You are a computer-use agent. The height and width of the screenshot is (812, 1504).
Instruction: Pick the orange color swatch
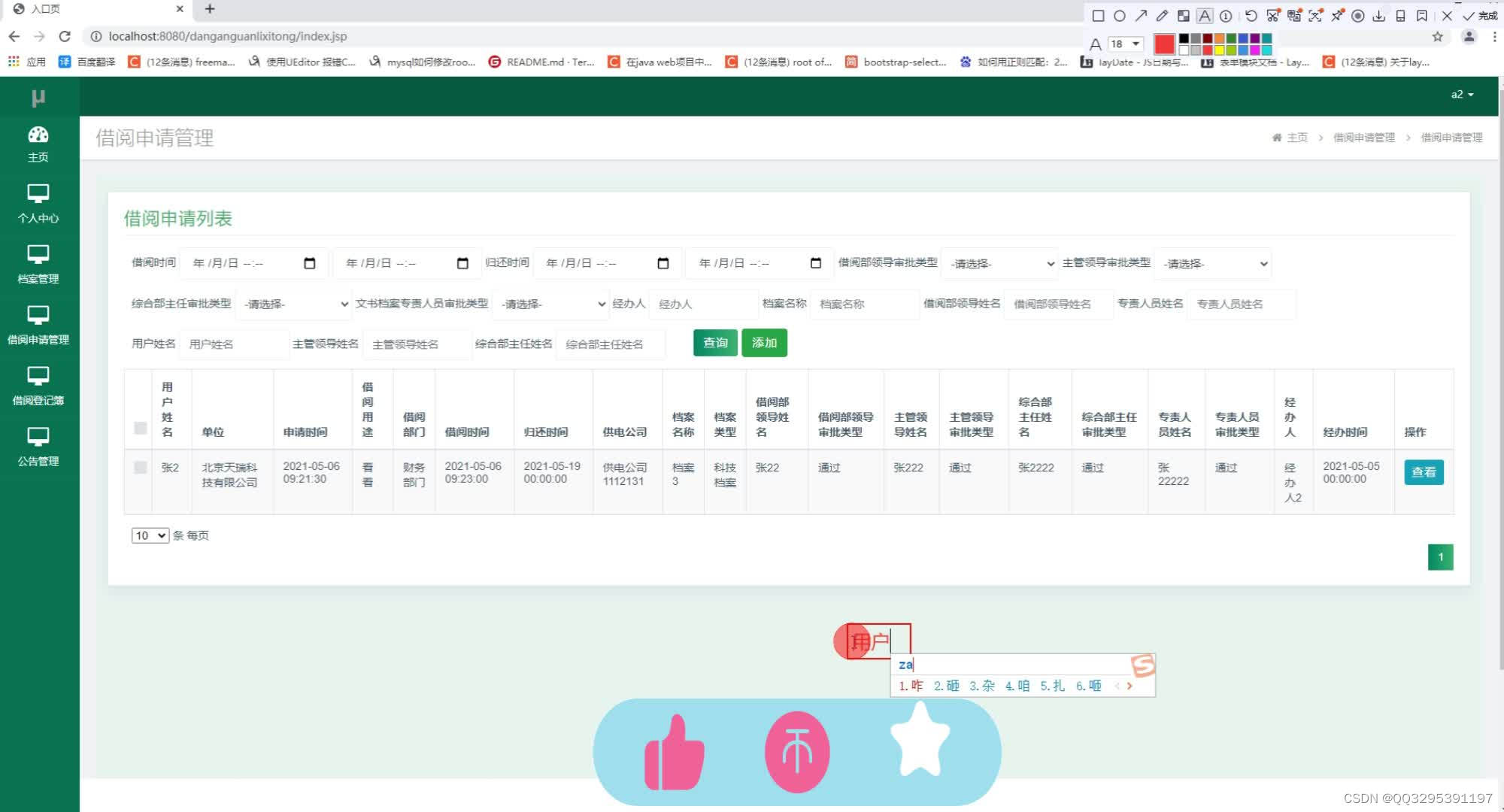(x=1219, y=38)
